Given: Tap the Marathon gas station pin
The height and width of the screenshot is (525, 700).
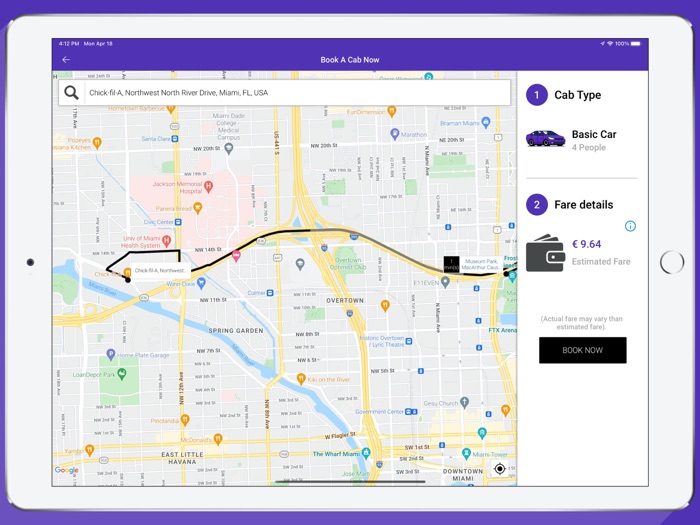Looking at the screenshot, I should click(395, 133).
